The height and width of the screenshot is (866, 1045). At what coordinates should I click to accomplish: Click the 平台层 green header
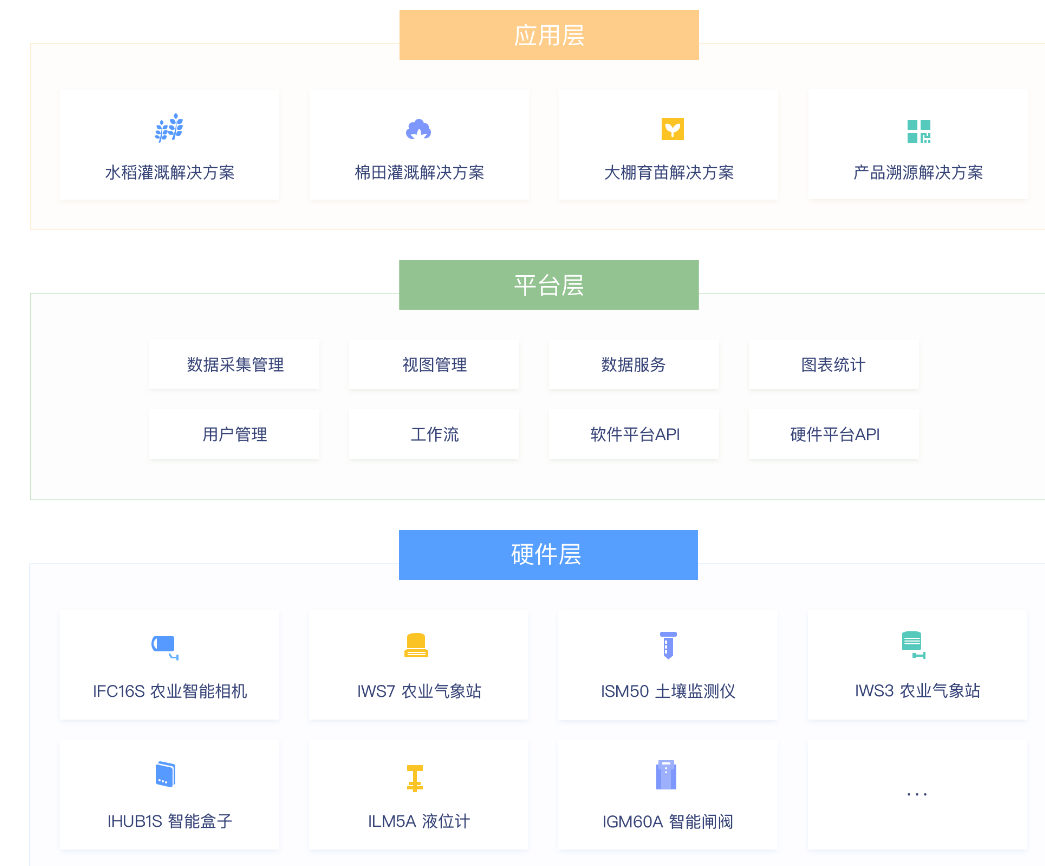[548, 285]
